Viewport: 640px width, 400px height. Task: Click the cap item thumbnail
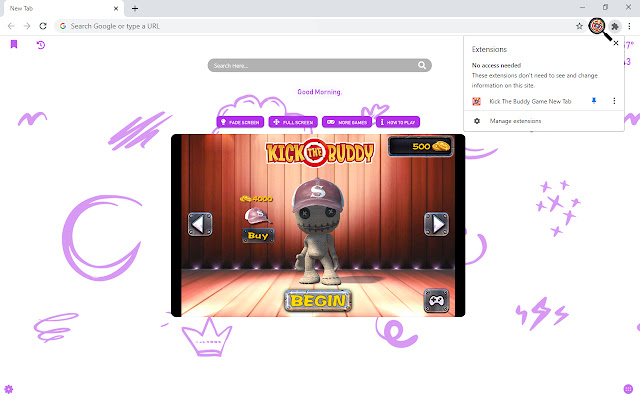click(257, 216)
